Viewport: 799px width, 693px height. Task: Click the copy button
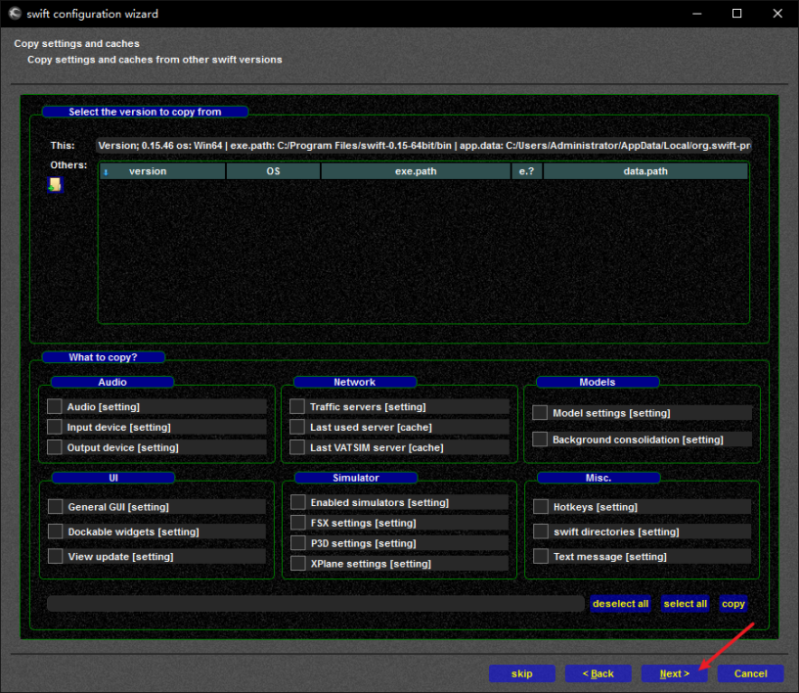pos(733,604)
